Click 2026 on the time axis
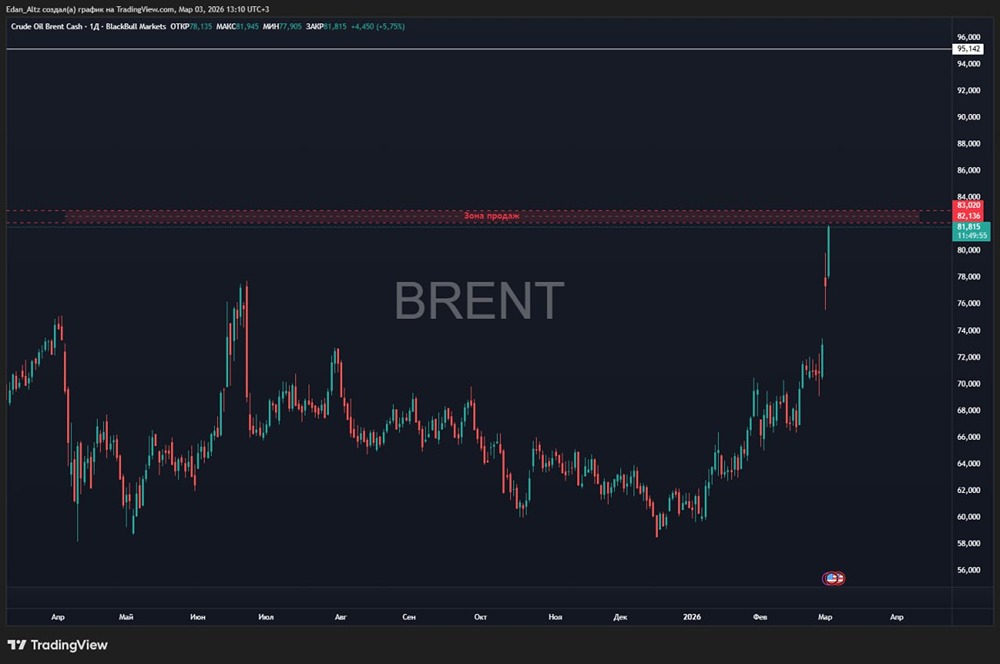The width and height of the screenshot is (1000, 664). [x=691, y=617]
